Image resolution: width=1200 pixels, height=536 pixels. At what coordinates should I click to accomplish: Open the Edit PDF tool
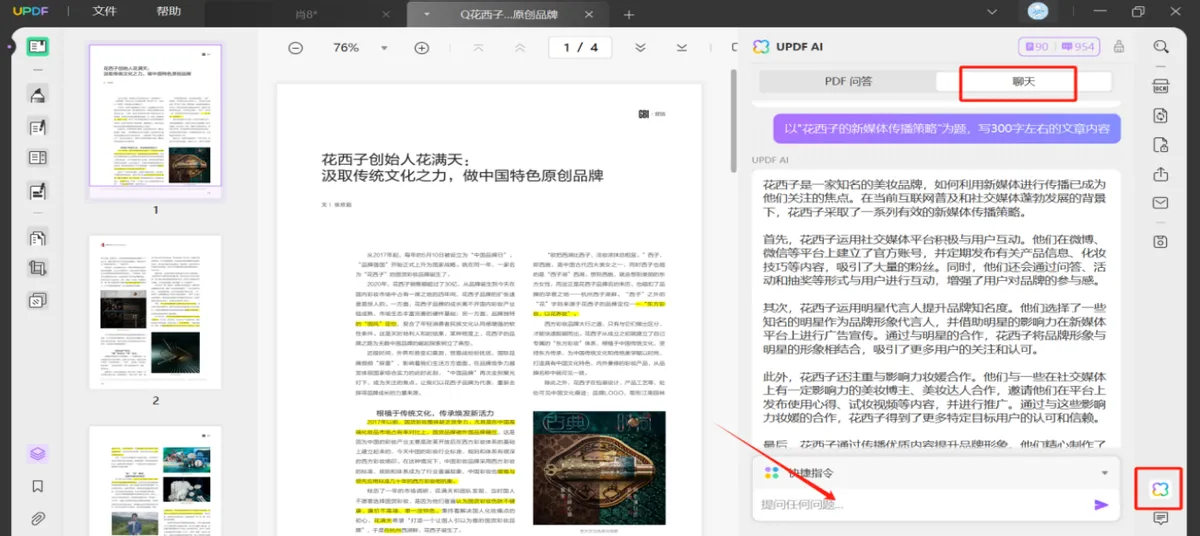pyautogui.click(x=38, y=127)
